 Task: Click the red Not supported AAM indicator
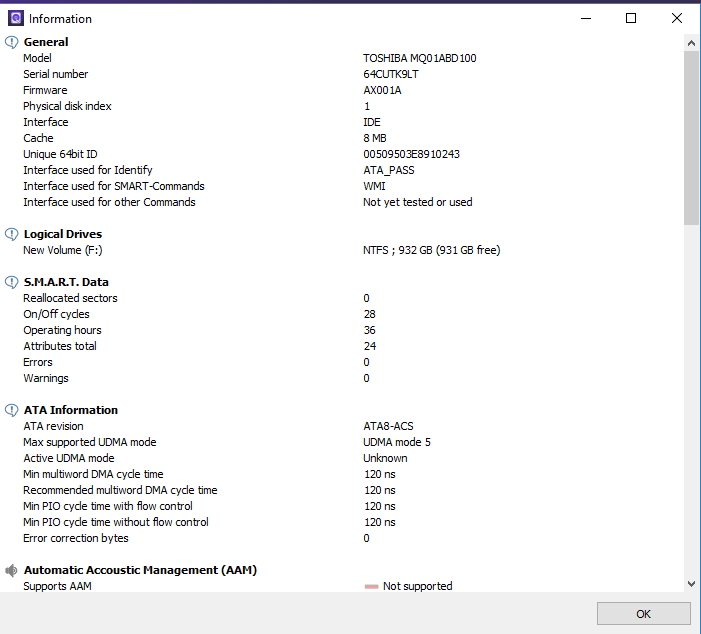coord(371,587)
